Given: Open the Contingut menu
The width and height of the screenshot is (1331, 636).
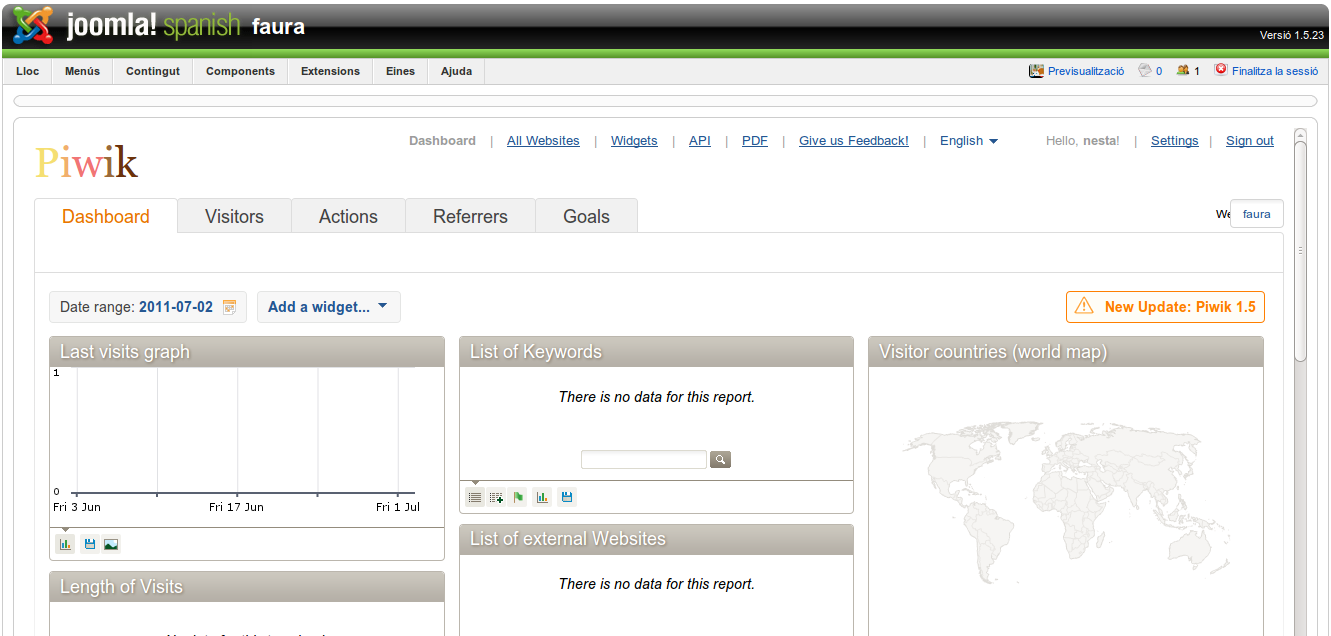Looking at the screenshot, I should pyautogui.click(x=153, y=71).
